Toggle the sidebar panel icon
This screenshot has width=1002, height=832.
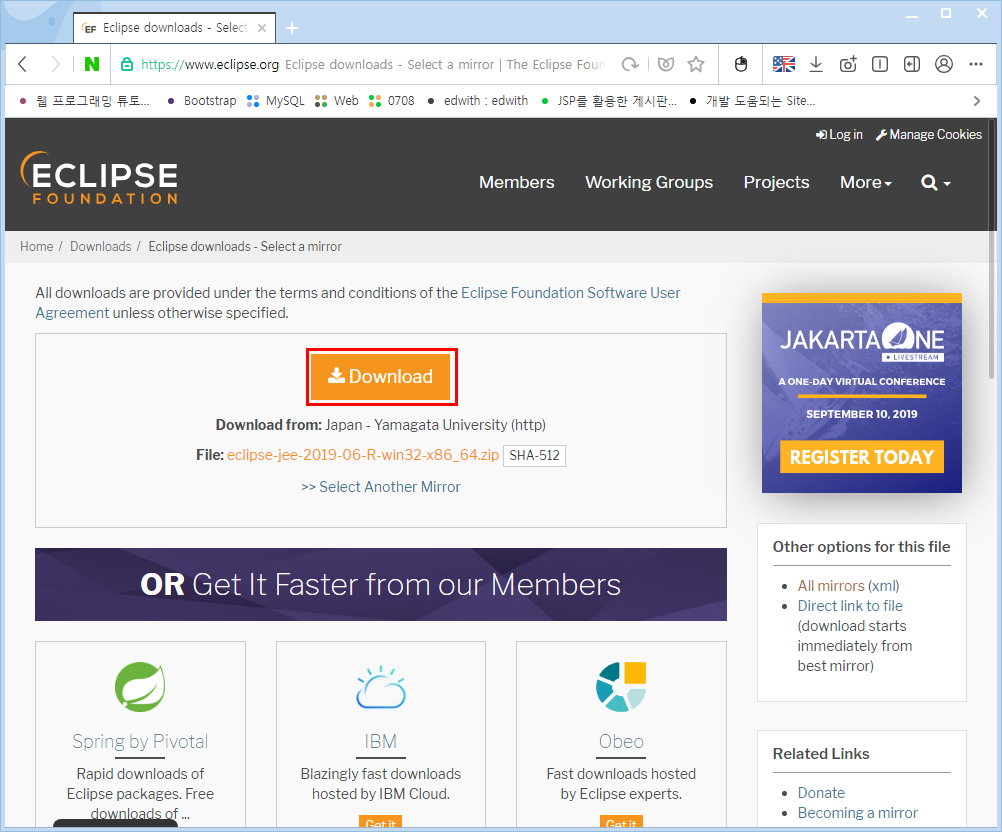click(912, 64)
